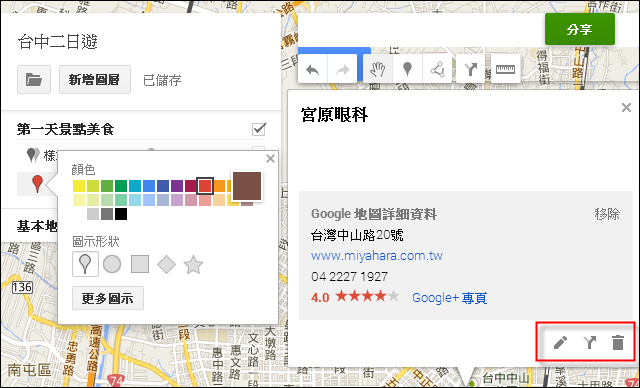
Task: Select the star icon shape
Action: (193, 264)
